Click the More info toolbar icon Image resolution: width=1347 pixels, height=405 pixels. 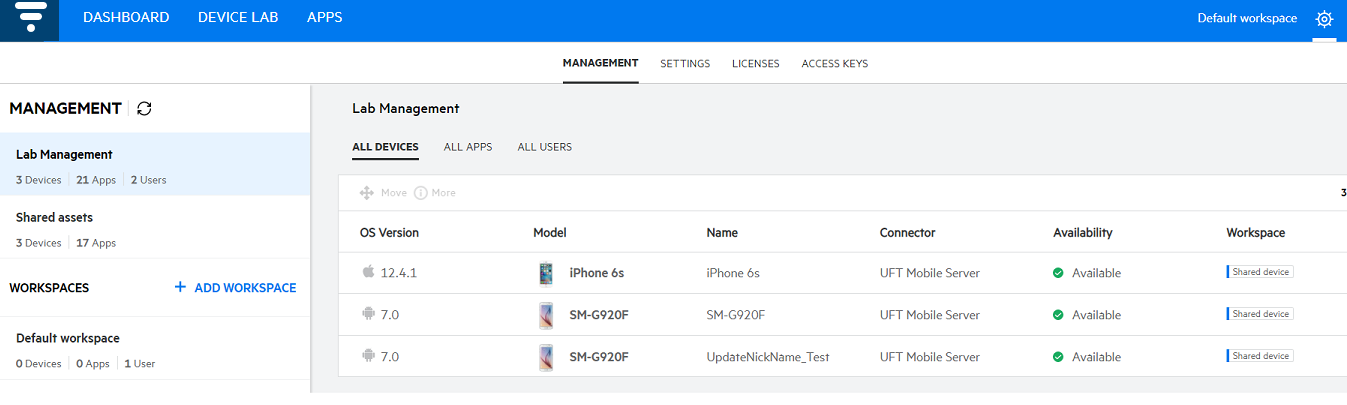pyautogui.click(x=421, y=193)
